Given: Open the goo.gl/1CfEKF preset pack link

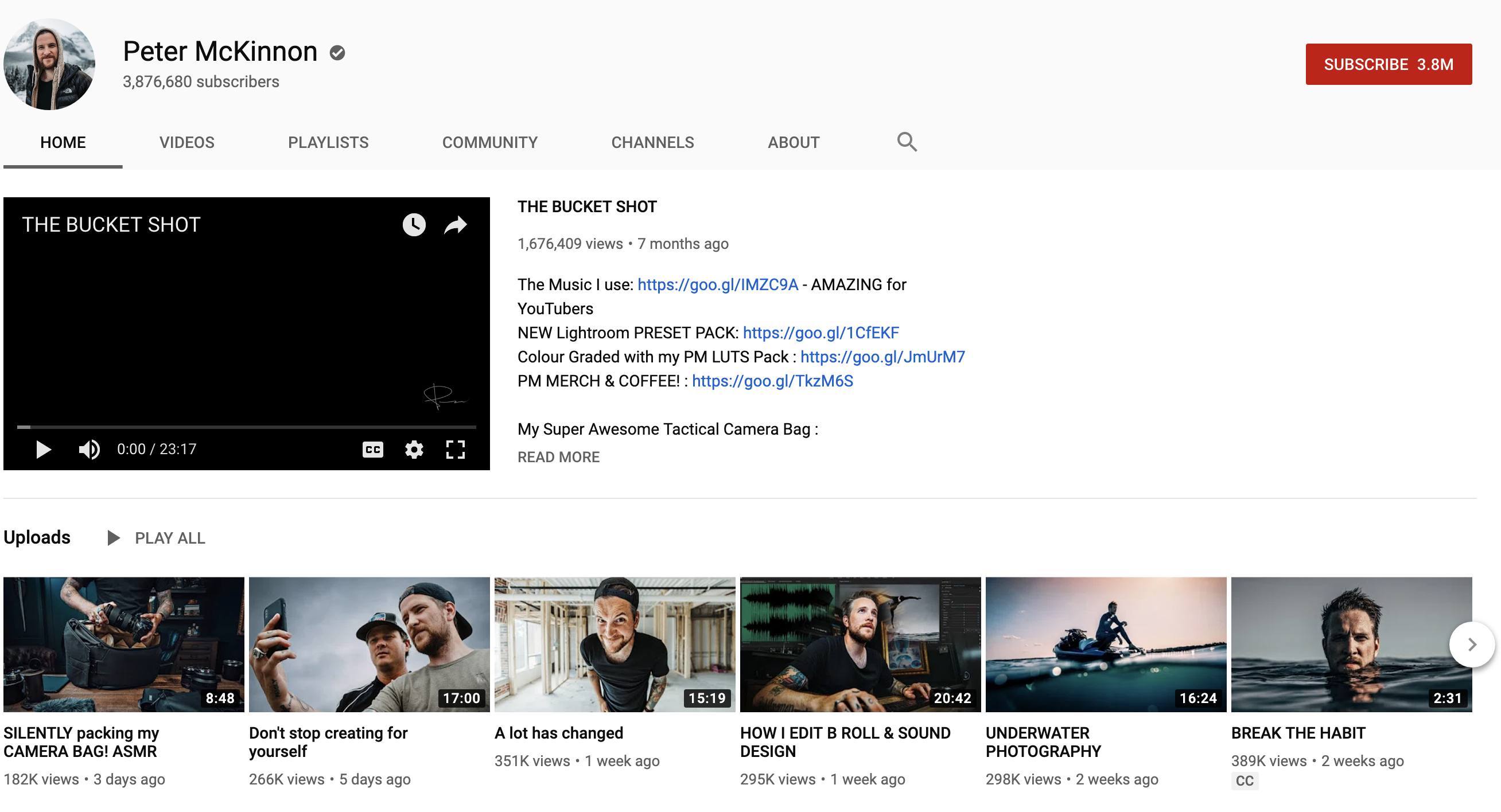Looking at the screenshot, I should tap(821, 333).
